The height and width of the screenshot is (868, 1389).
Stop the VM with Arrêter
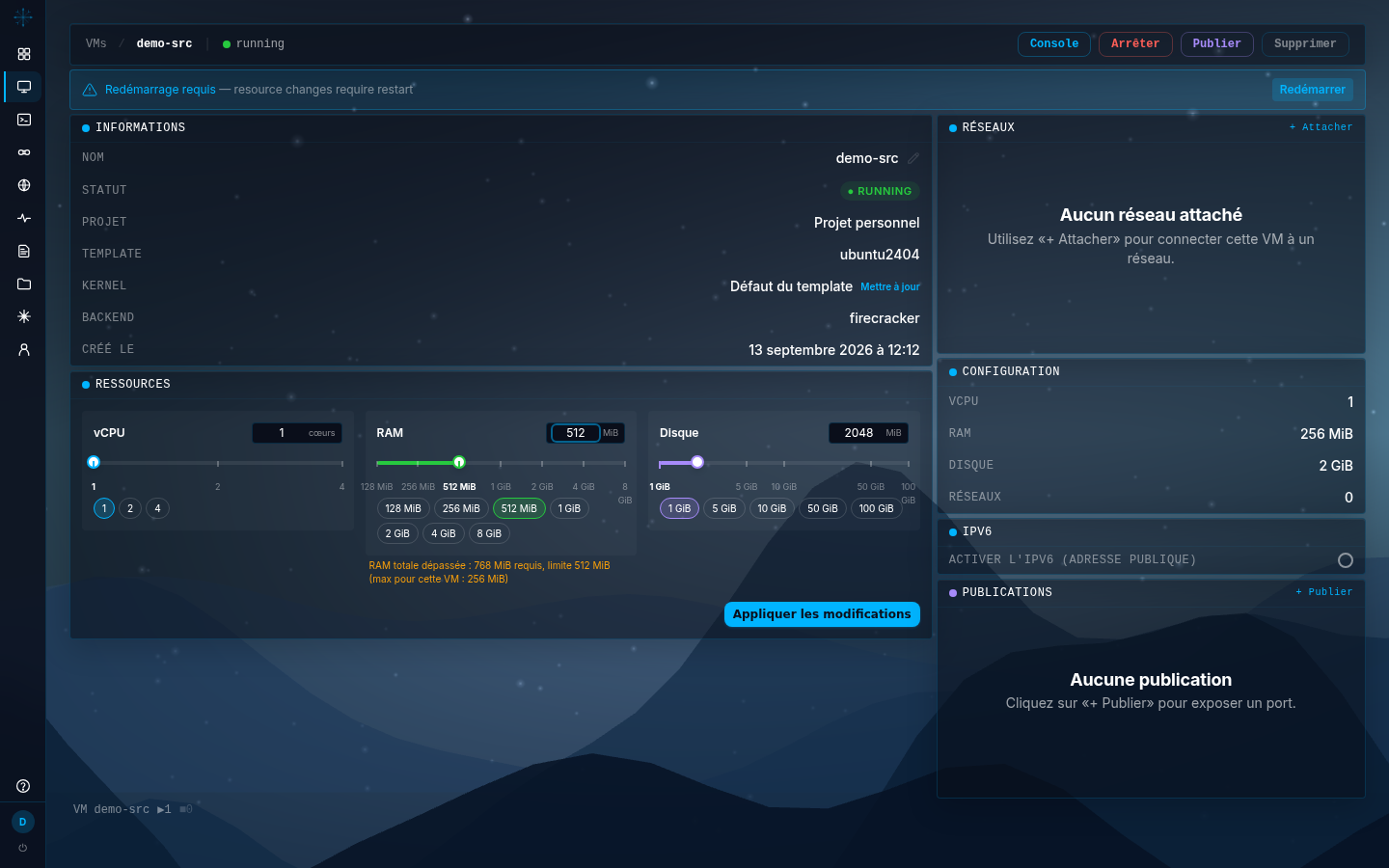click(x=1135, y=44)
